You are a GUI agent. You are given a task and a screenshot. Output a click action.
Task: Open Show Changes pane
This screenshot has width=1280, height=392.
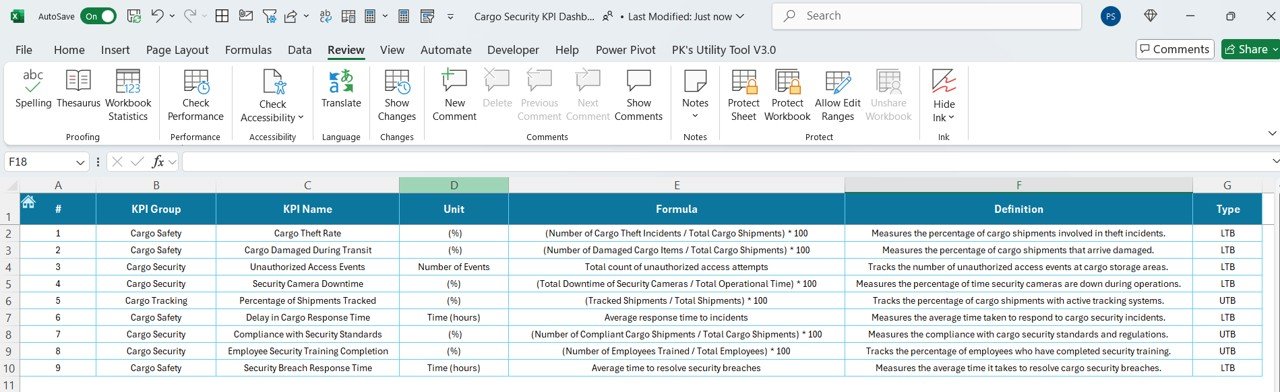pyautogui.click(x=397, y=95)
